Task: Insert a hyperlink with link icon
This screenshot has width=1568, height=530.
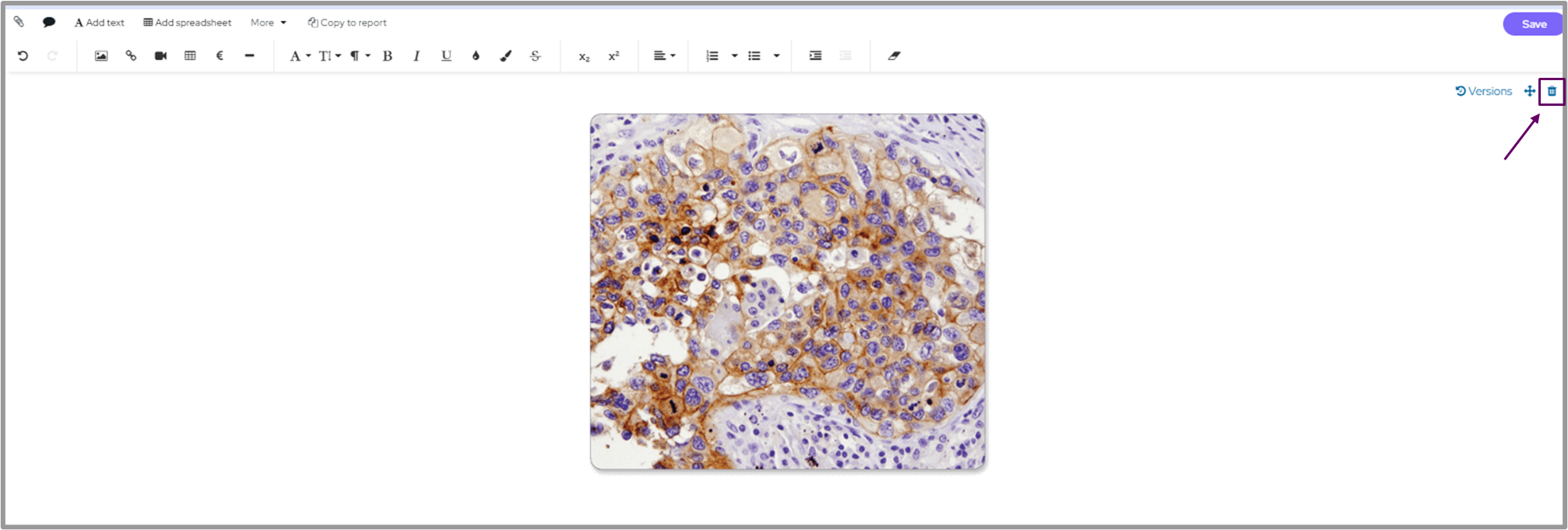Action: point(131,56)
